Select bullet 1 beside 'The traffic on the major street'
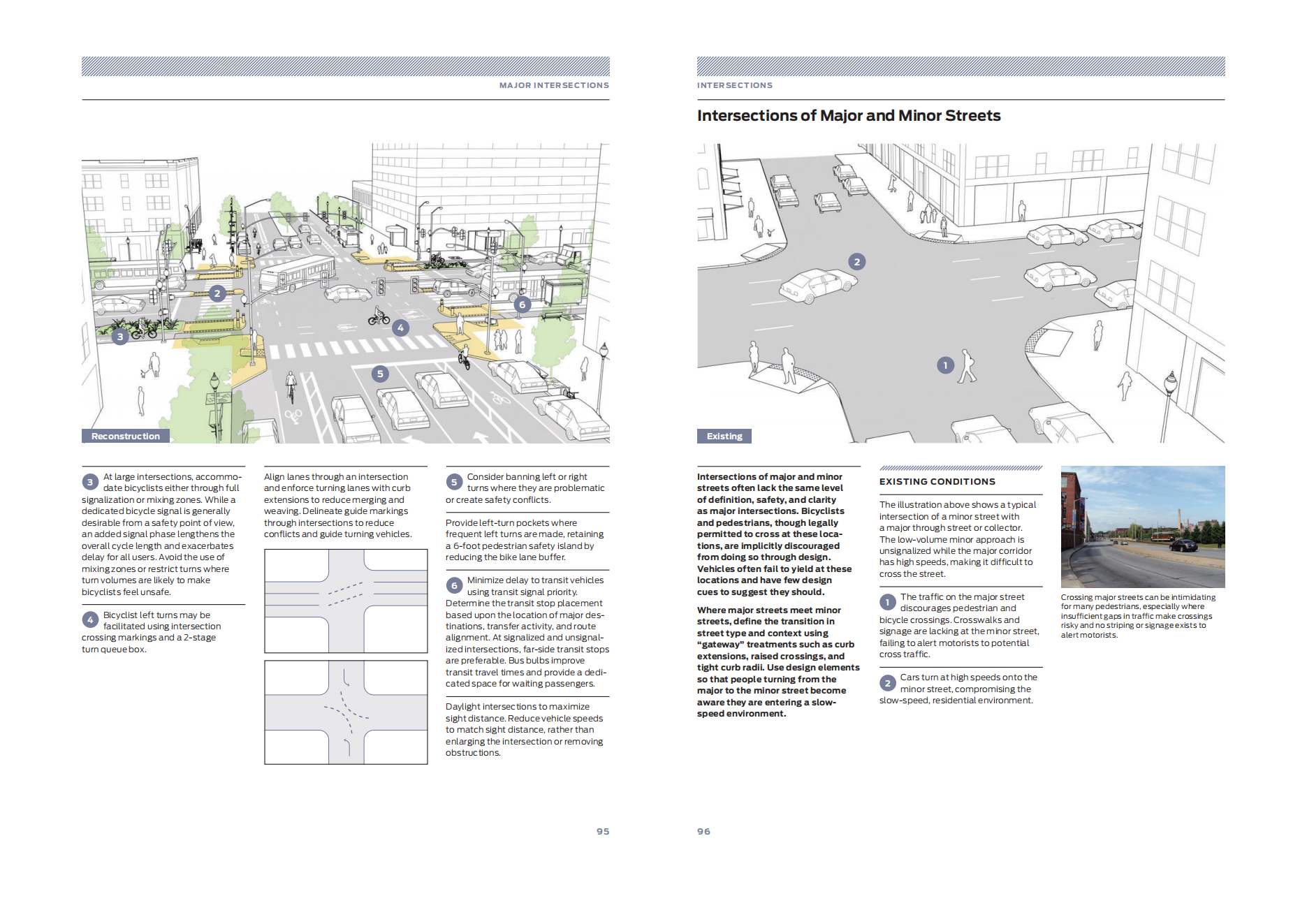 887,602
